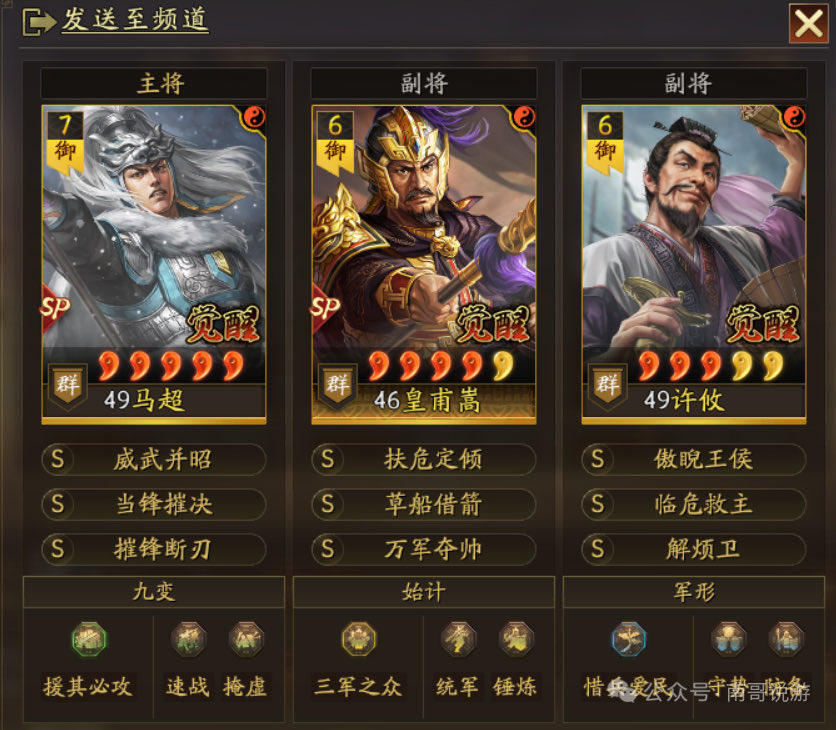The image size is (836, 730).
Task: Select the 万军夺帅 skill button
Action: click(423, 549)
